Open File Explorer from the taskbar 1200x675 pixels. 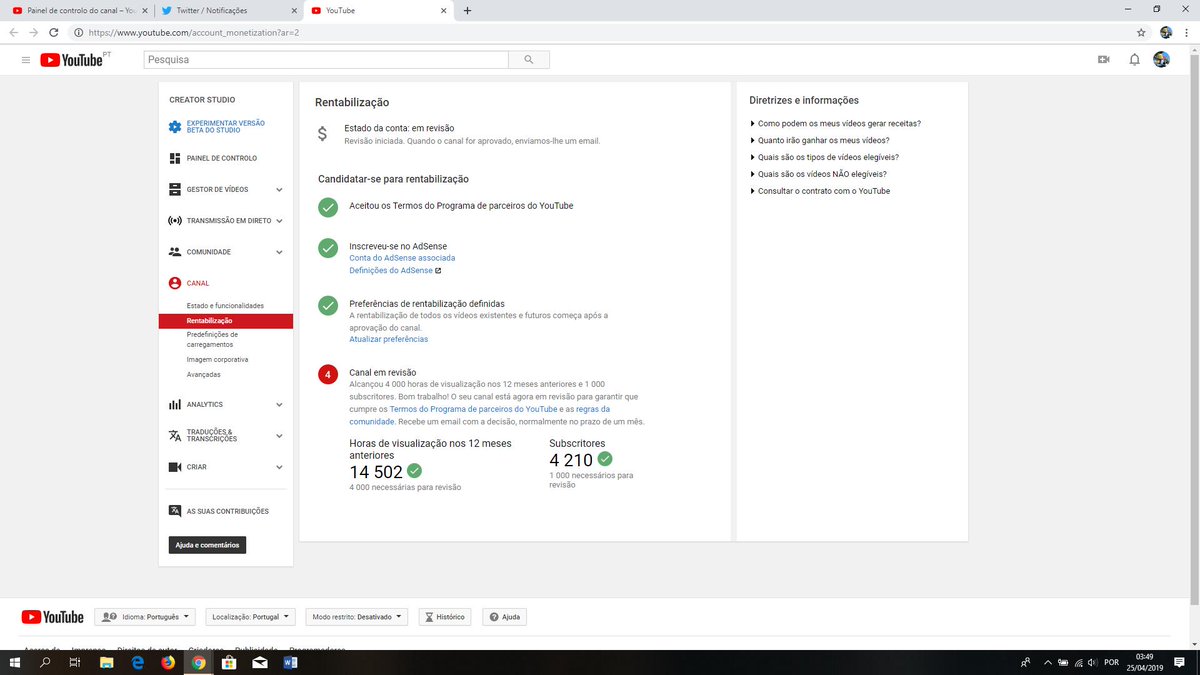(x=105, y=662)
